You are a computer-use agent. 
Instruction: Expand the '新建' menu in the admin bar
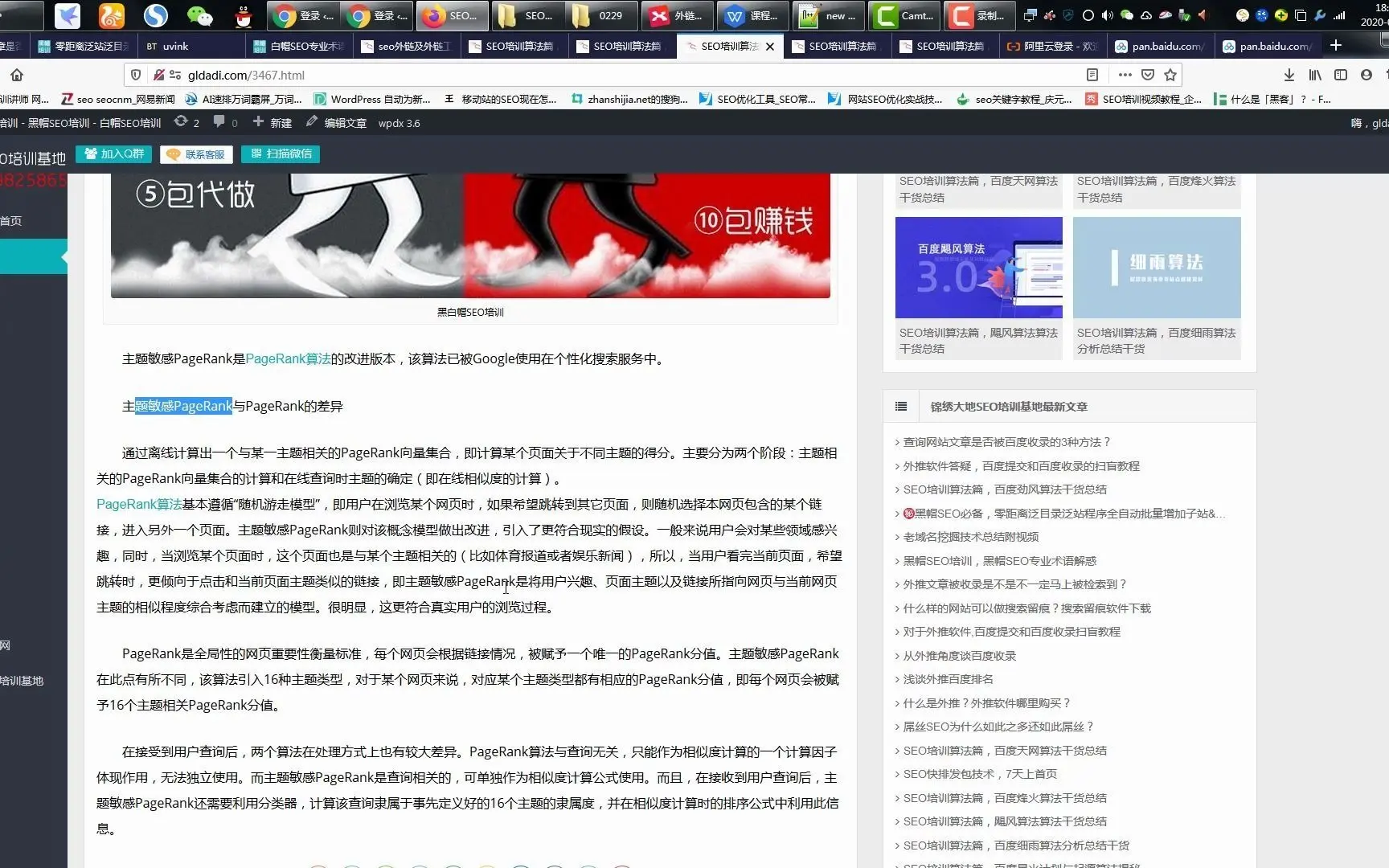click(273, 122)
